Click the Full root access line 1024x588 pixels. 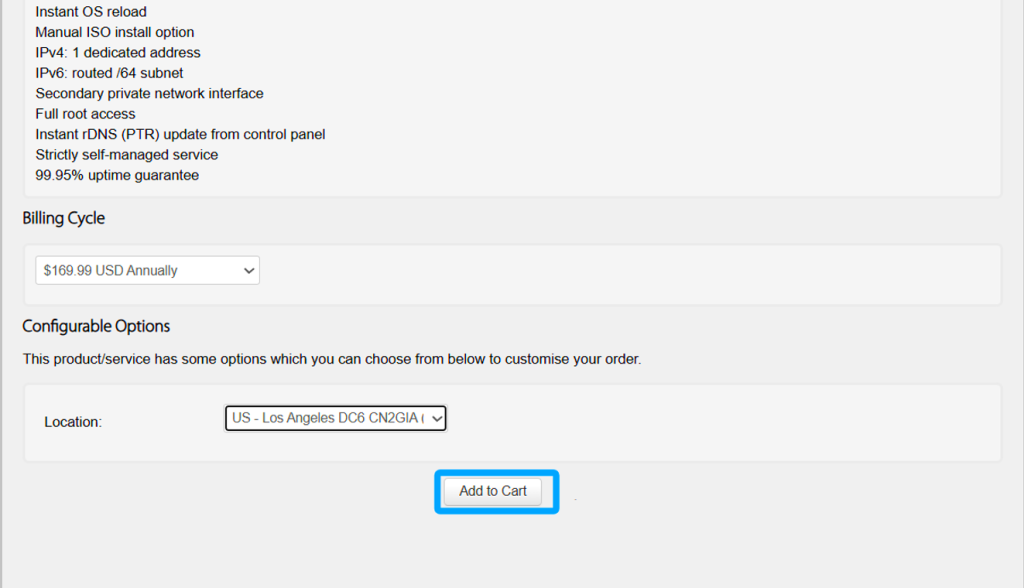[85, 114]
